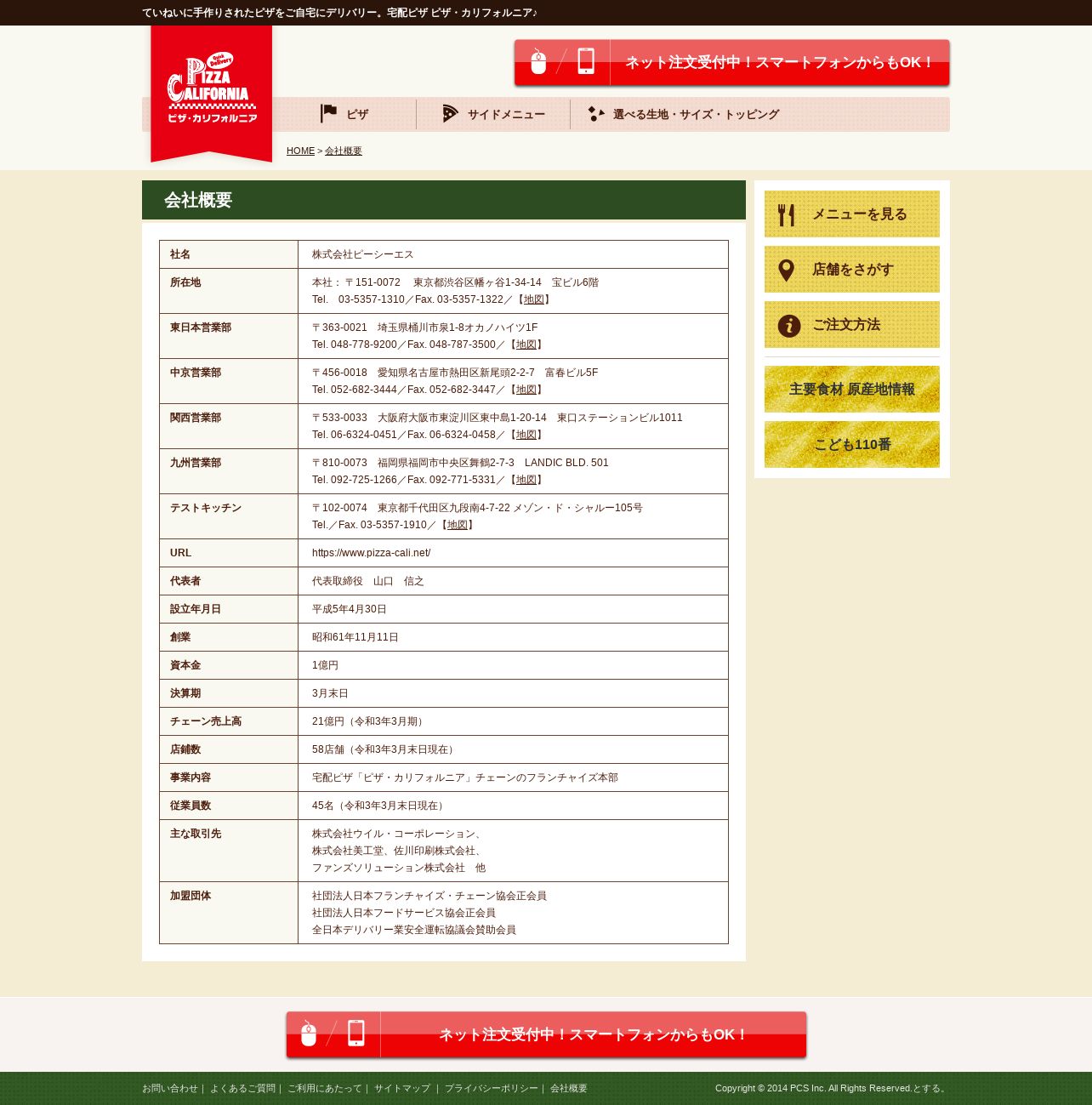Click the 主な取引先 row label
1092x1105 pixels.
point(196,834)
